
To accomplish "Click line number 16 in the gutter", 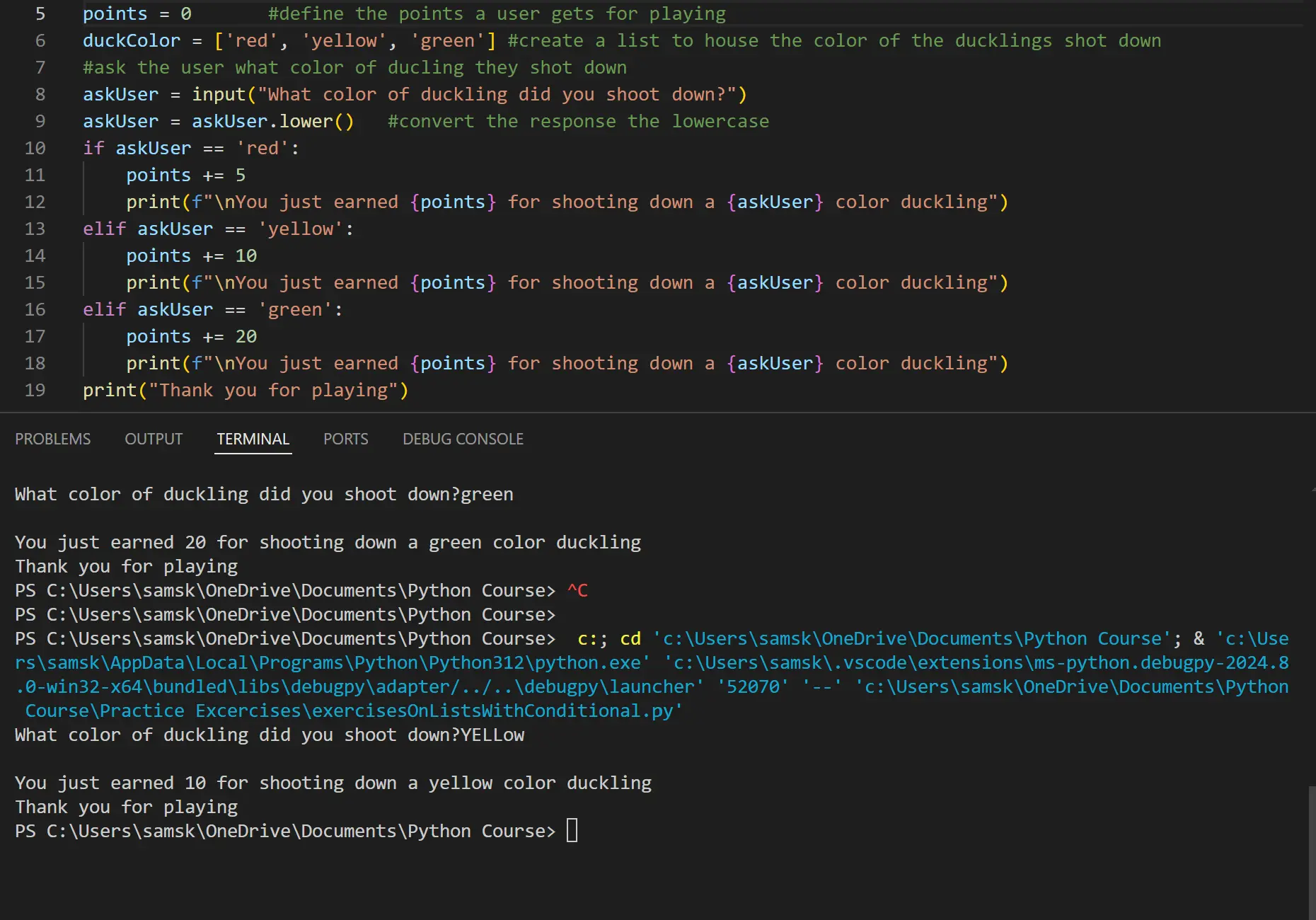I will 35,310.
